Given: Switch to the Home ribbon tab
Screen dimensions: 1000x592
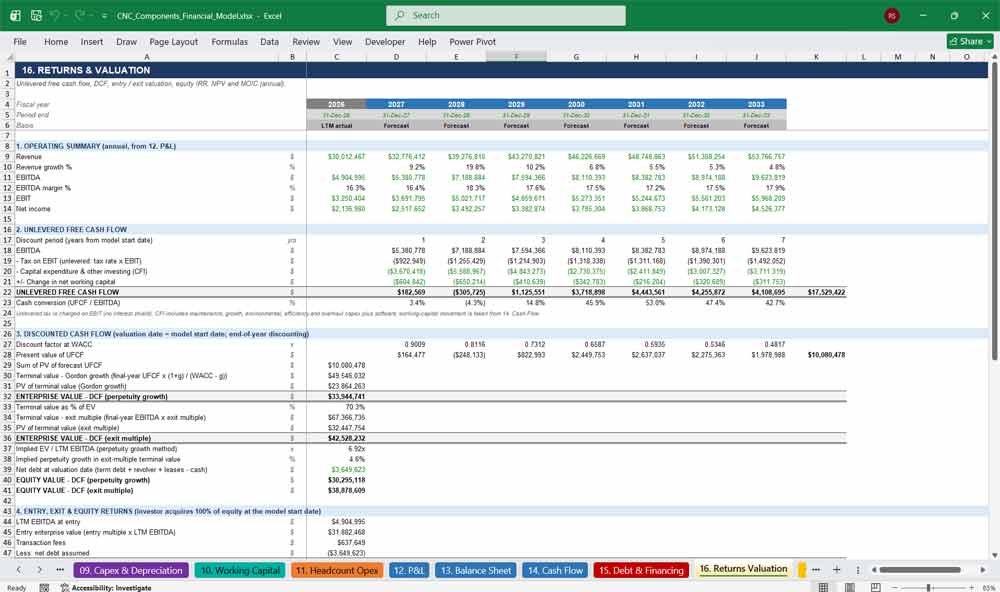Looking at the screenshot, I should [x=56, y=41].
